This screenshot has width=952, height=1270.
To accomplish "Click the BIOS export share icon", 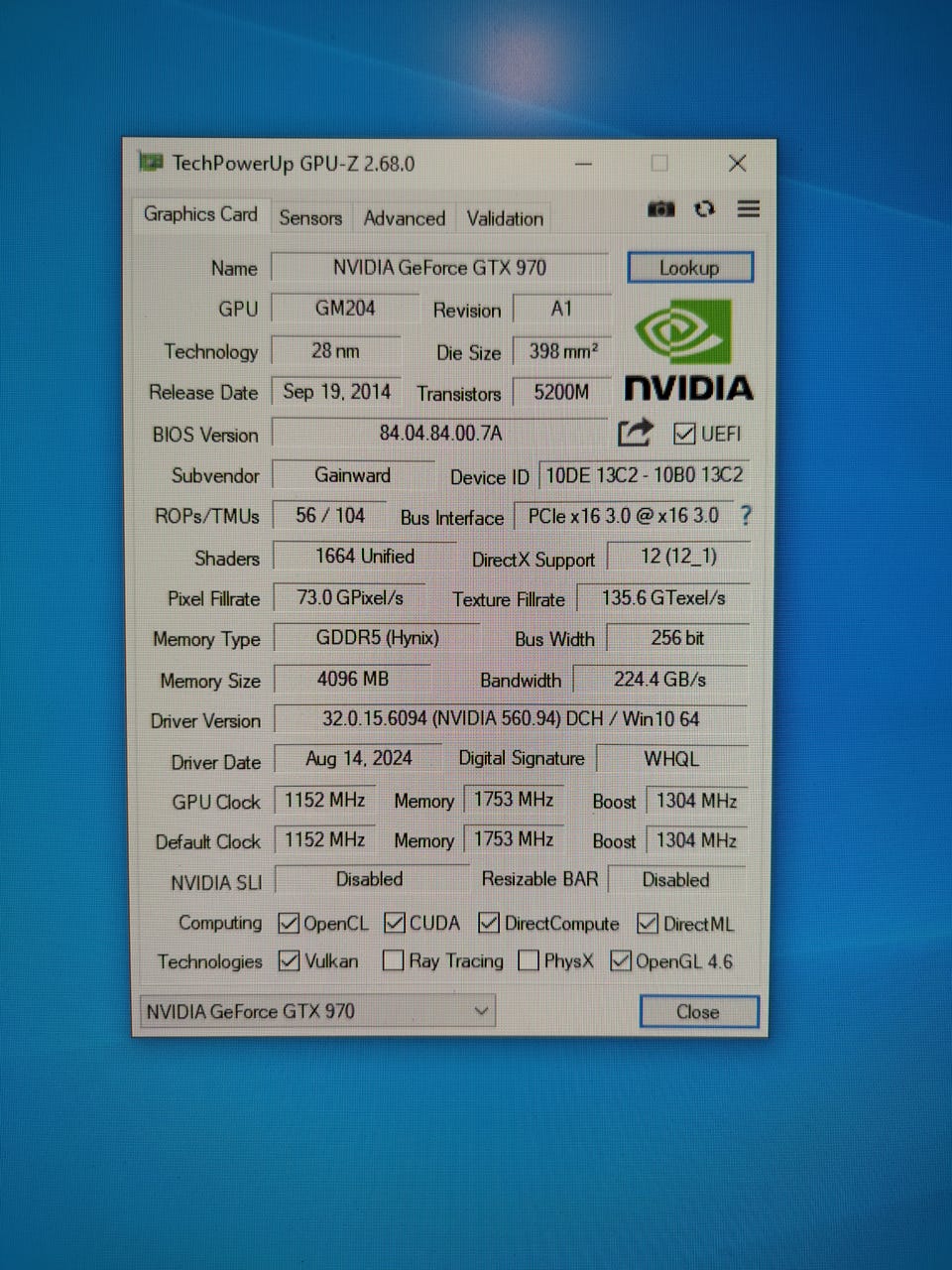I will pos(635,433).
